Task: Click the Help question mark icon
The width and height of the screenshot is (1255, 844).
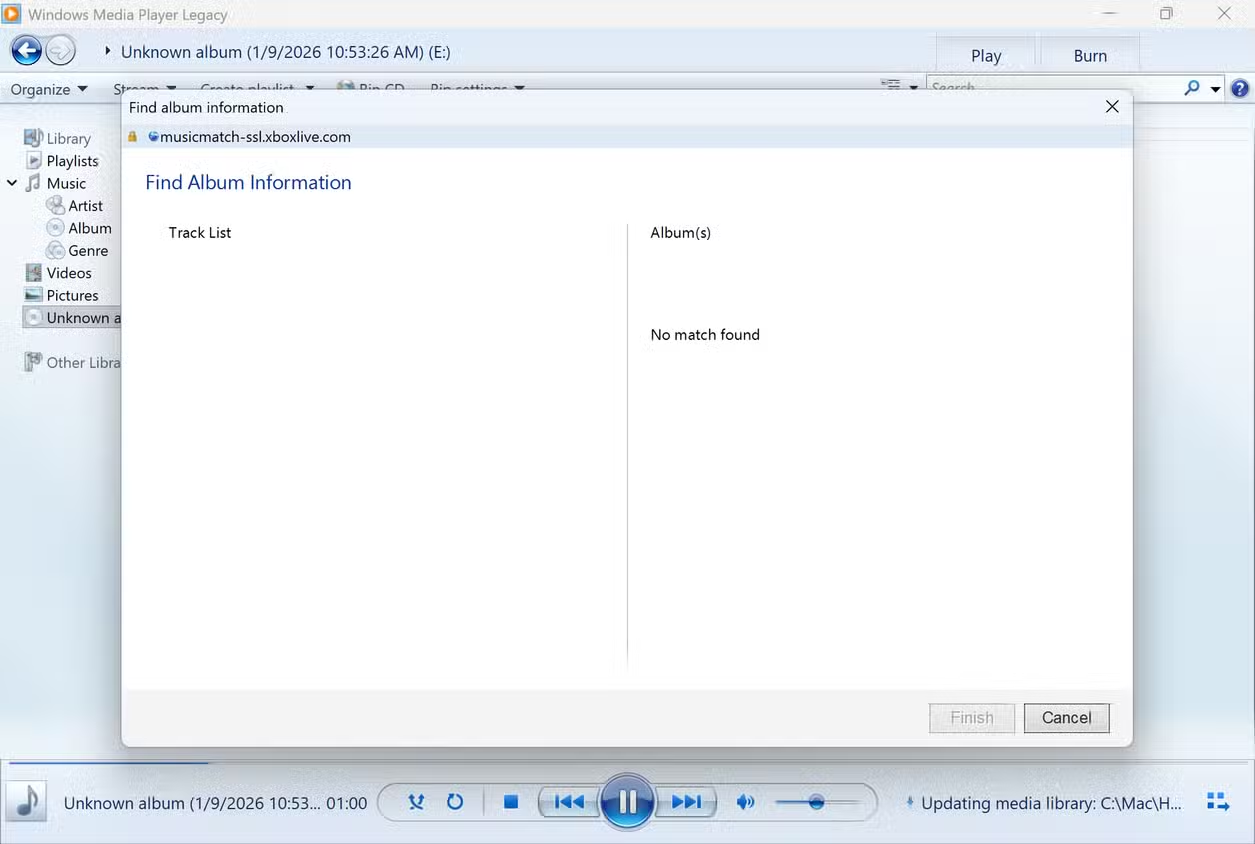Action: click(x=1241, y=88)
